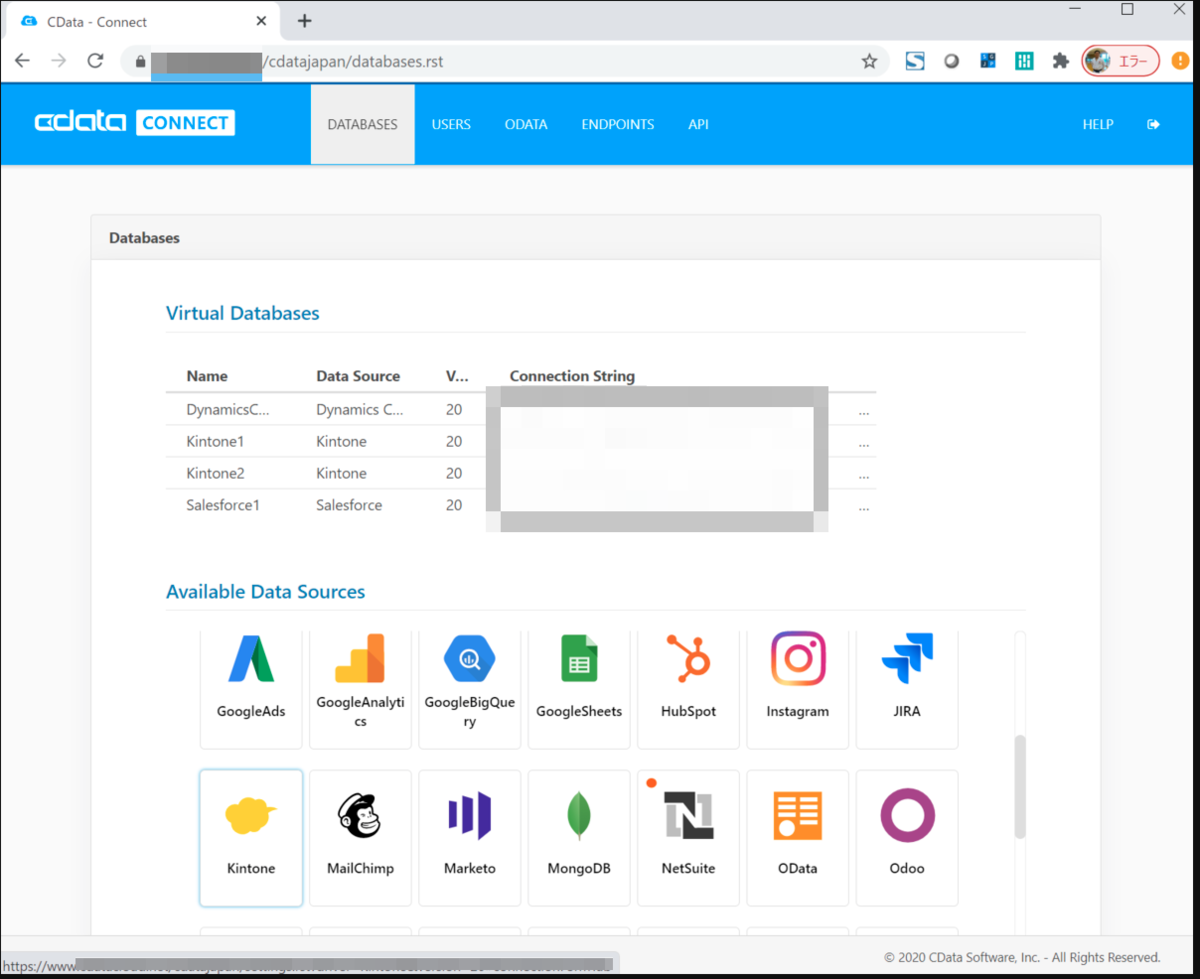Open the API tab
The width and height of the screenshot is (1200, 979).
point(698,125)
